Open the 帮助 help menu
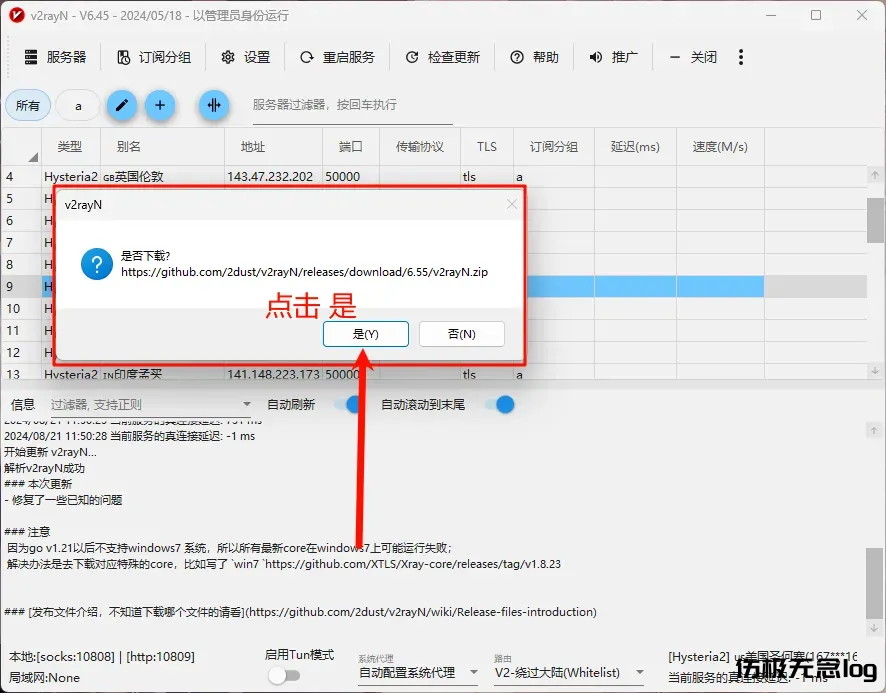Image resolution: width=886 pixels, height=693 pixels. (534, 57)
